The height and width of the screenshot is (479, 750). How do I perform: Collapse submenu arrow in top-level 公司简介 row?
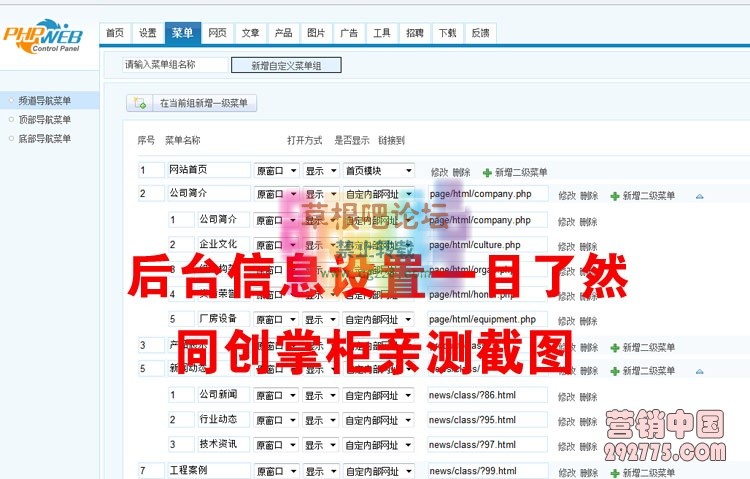click(700, 196)
